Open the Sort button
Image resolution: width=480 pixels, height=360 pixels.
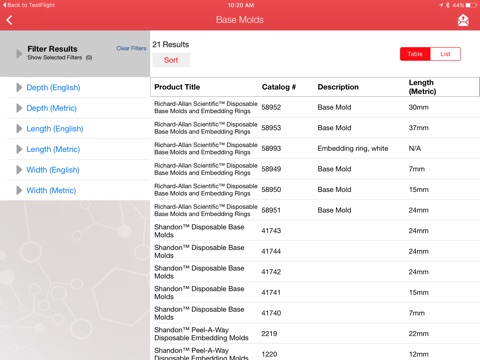point(171,60)
